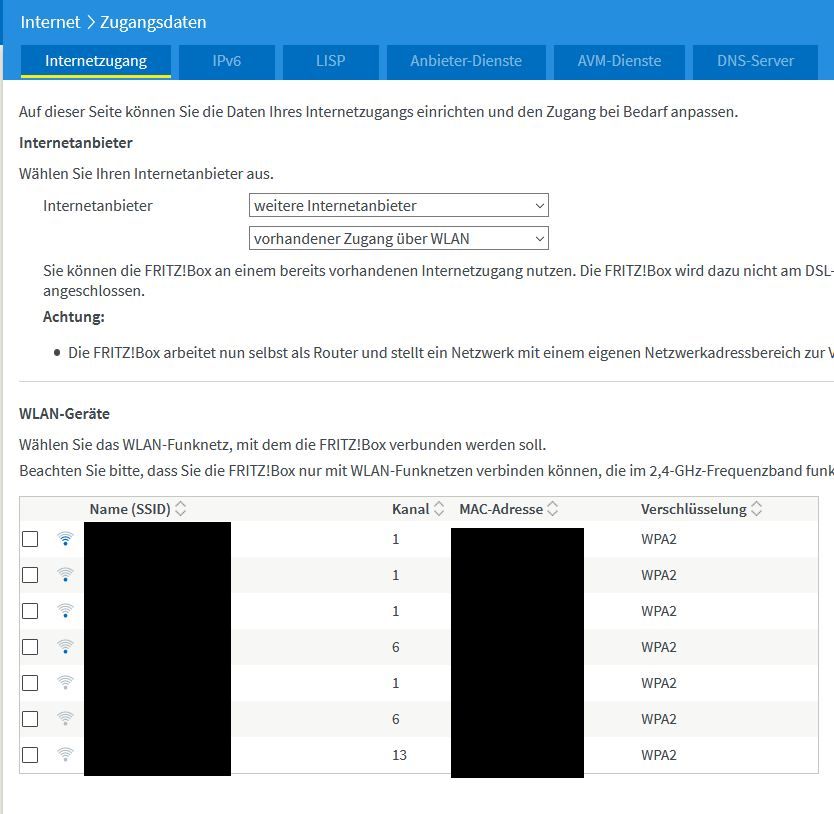Go to the AVM-Dienste tab
Viewport: 834px width, 814px height.
pyautogui.click(x=619, y=61)
